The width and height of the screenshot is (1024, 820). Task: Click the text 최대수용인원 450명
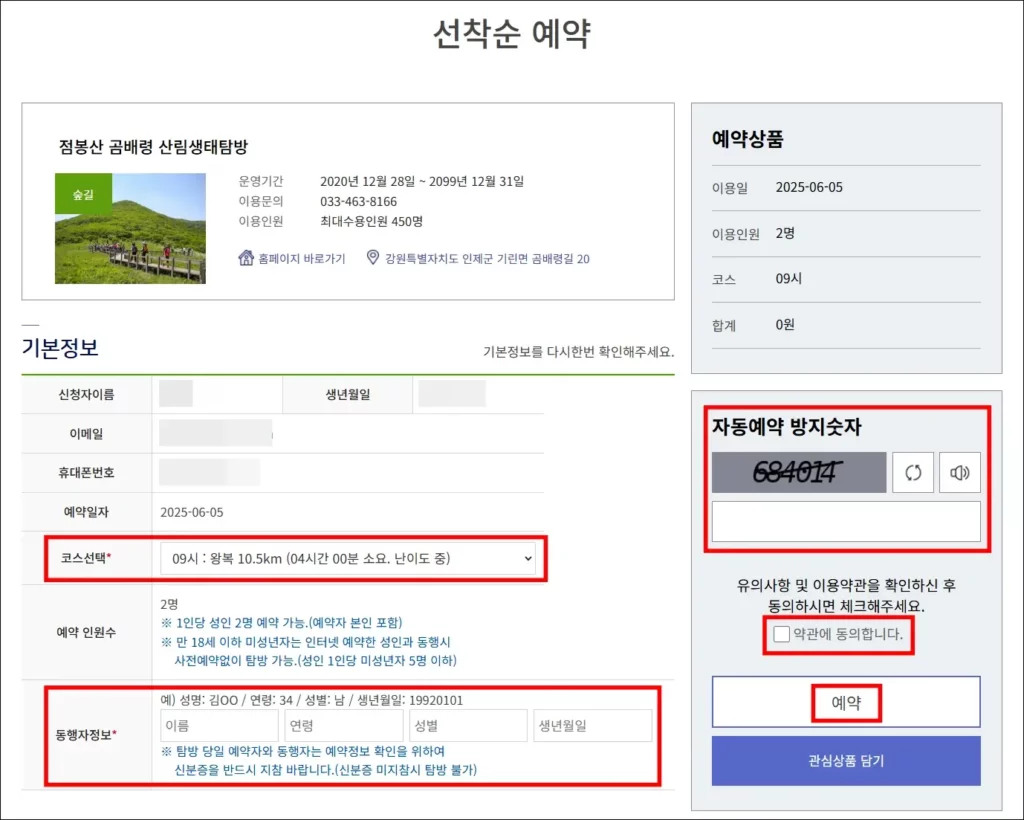click(x=371, y=221)
